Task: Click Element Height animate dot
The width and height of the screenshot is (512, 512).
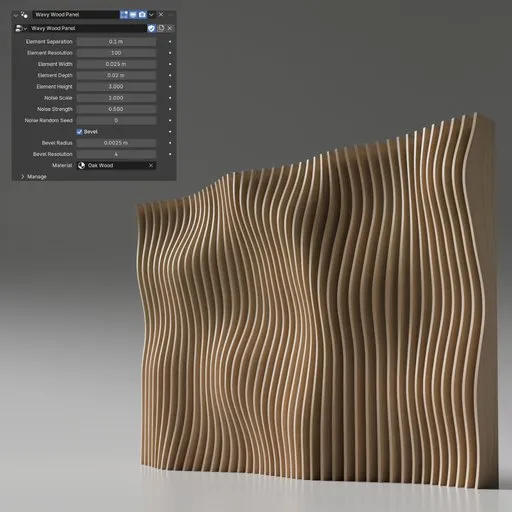Action: pos(170,87)
